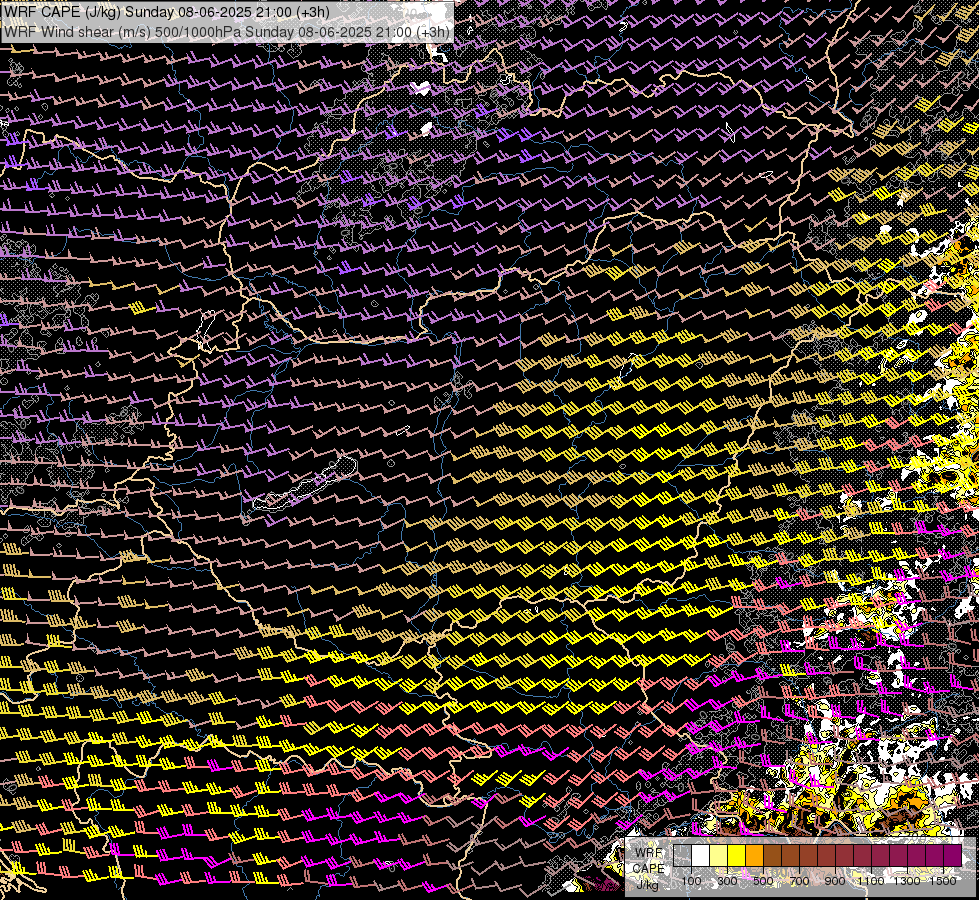The height and width of the screenshot is (900, 979).
Task: Select the pale yellow CAPE legend swatch
Action: 719,855
